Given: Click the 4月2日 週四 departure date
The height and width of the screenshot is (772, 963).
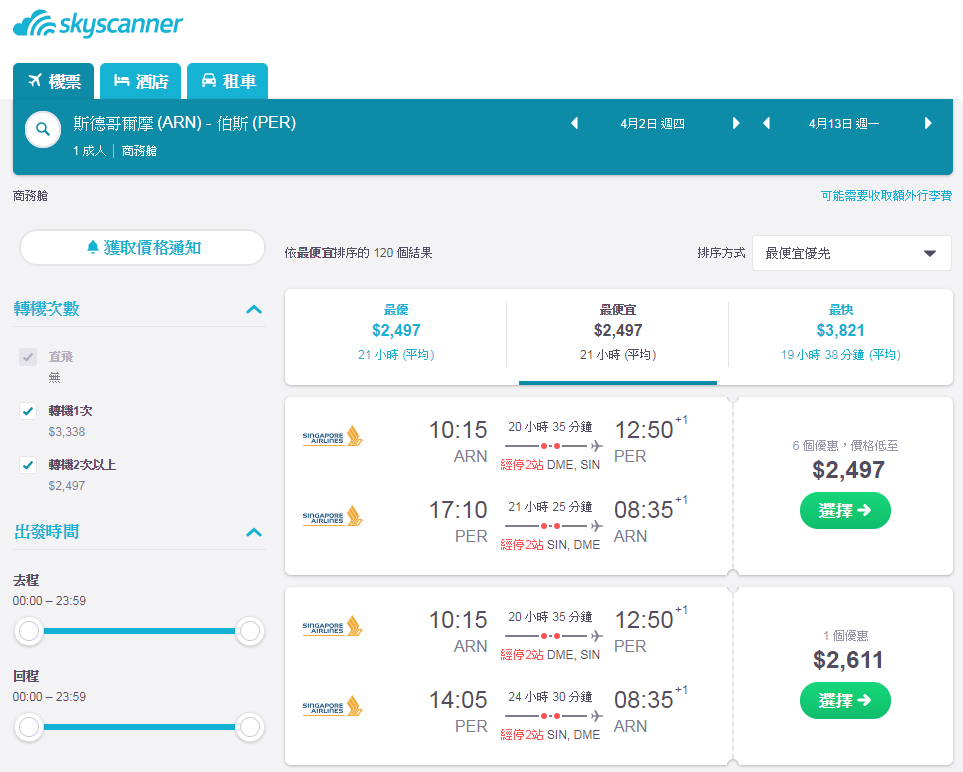Looking at the screenshot, I should click(652, 123).
